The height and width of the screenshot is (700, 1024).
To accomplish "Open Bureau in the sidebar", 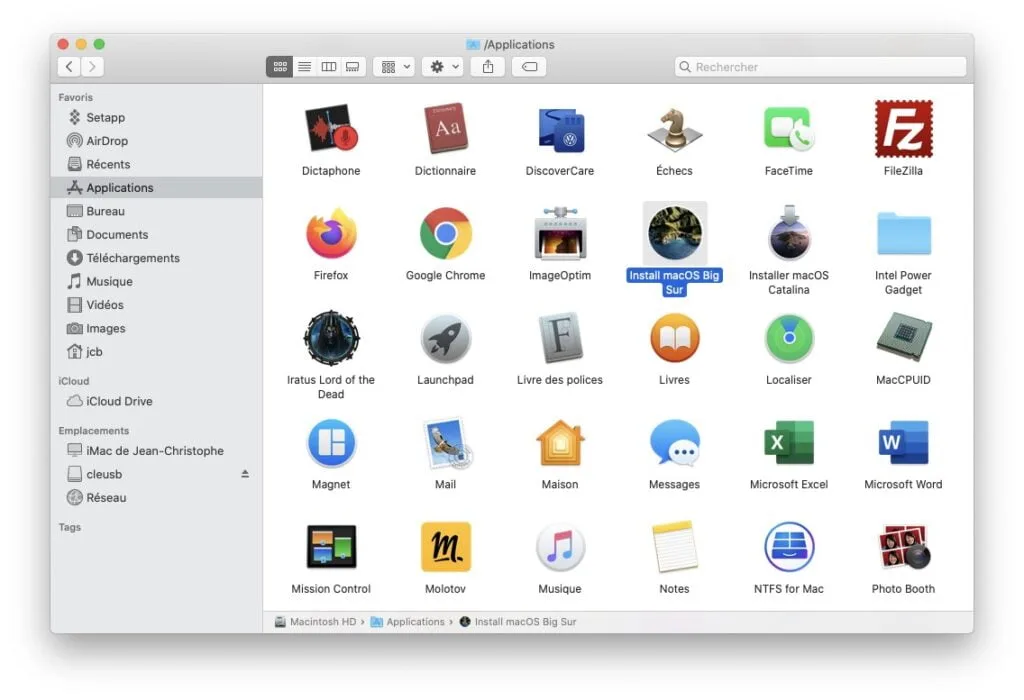I will pyautogui.click(x=157, y=212).
